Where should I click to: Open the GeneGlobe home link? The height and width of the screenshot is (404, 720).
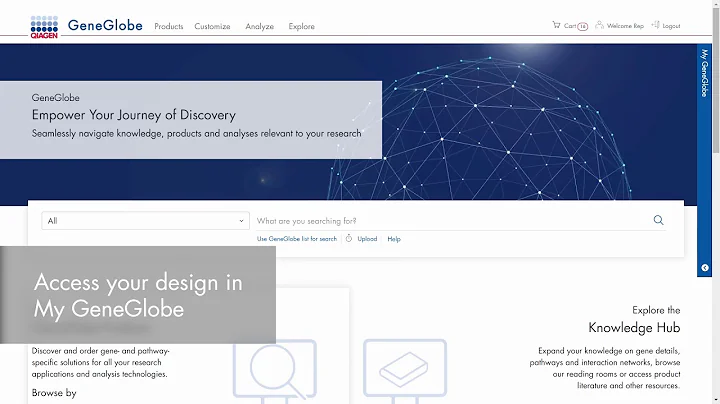[105, 25]
